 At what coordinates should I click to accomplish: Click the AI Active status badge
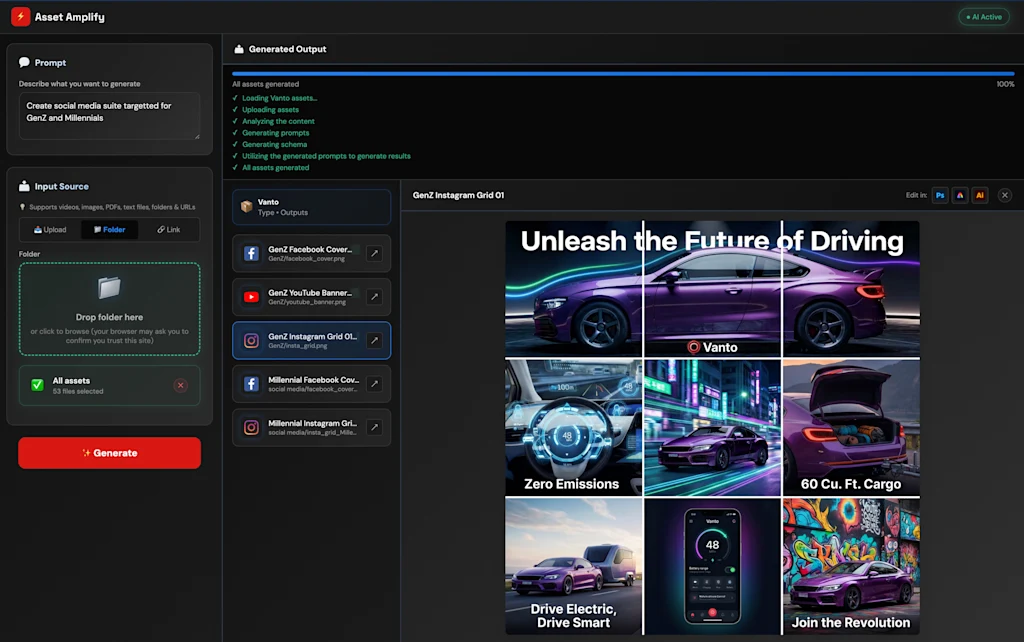(983, 17)
